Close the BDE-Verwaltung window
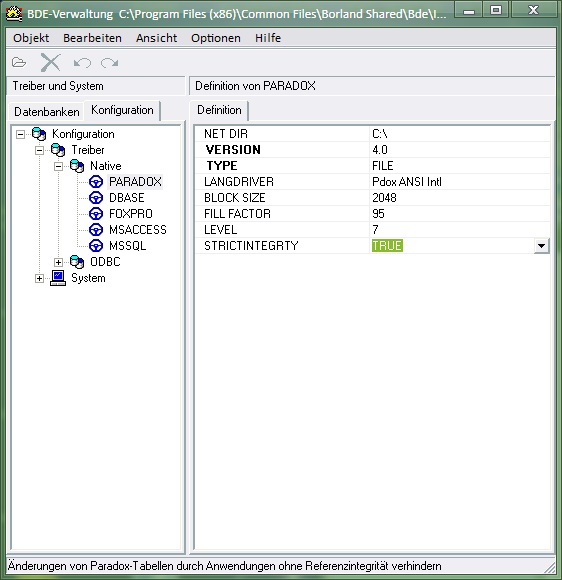The image size is (562, 580). (534, 10)
